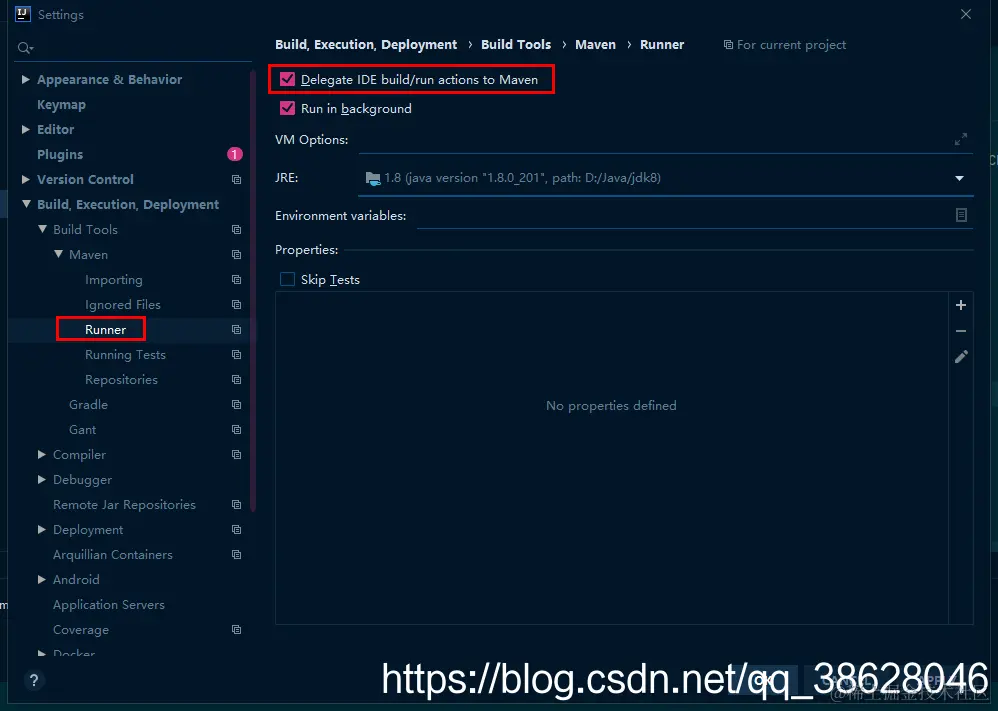Click Build, Execution, Deployment breadcrumb
Screen dimensions: 998x711
tap(366, 45)
